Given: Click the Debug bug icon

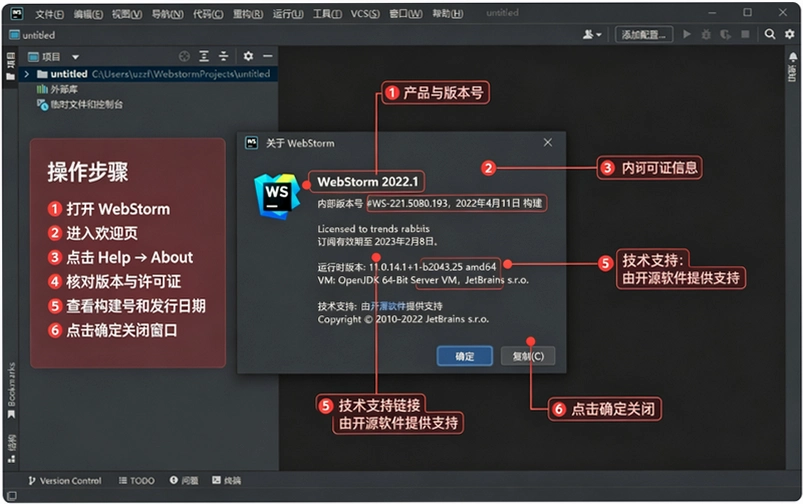Looking at the screenshot, I should click(706, 34).
